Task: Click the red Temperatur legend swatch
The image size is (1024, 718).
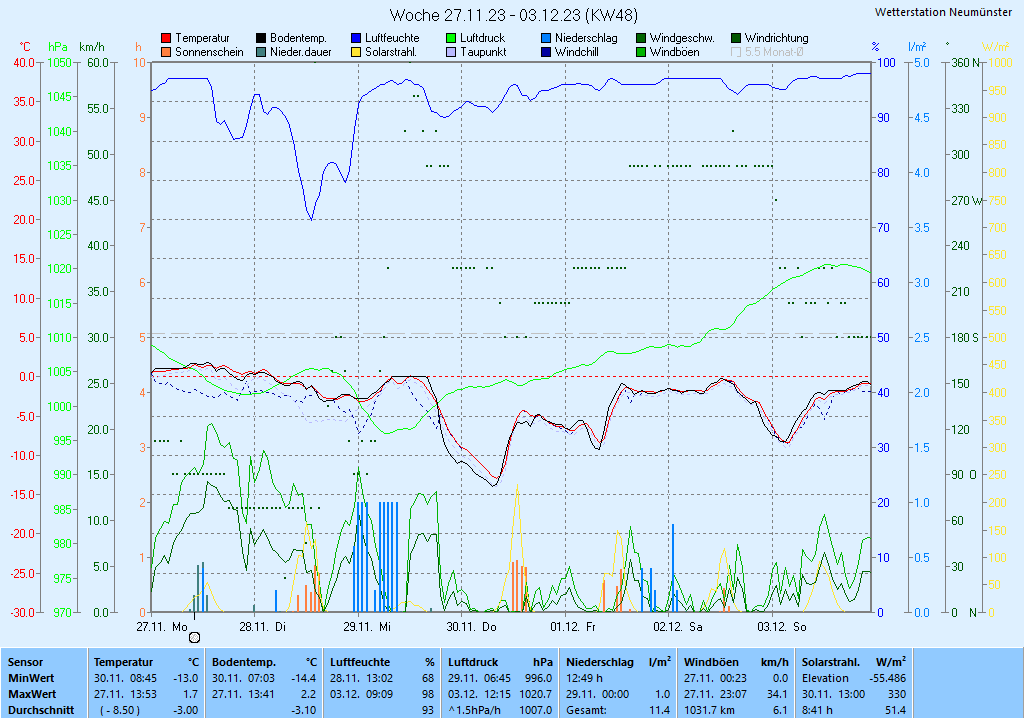Action: coord(166,39)
